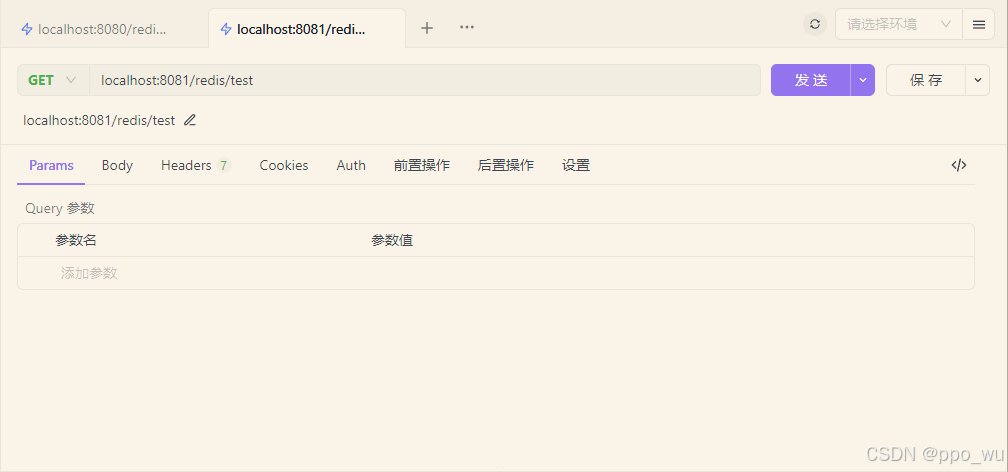Open the 前置操作 tab
This screenshot has width=1008, height=472.
(x=422, y=165)
